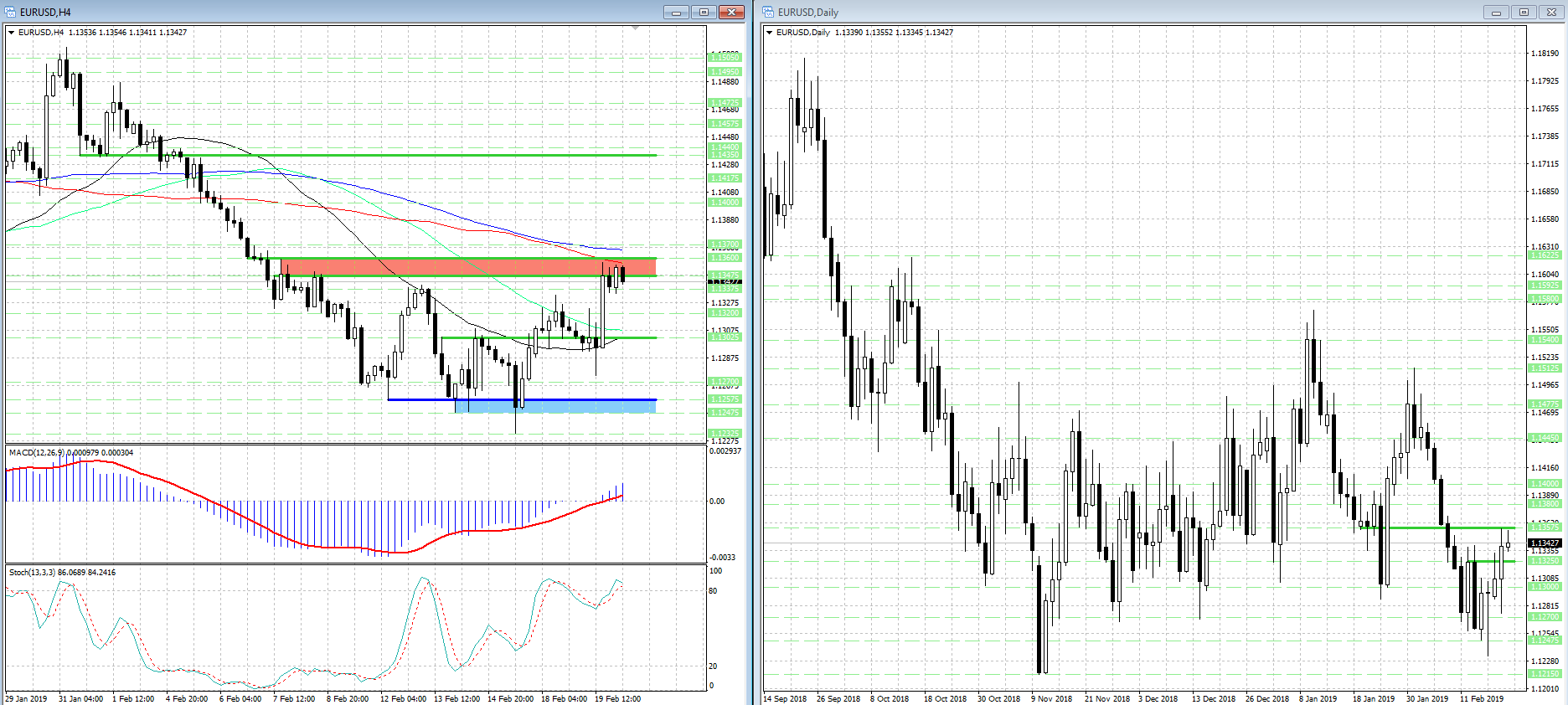Viewport: 1568px width, 705px height.
Task: Select the blue support zone on the H4 chart
Action: [555, 406]
